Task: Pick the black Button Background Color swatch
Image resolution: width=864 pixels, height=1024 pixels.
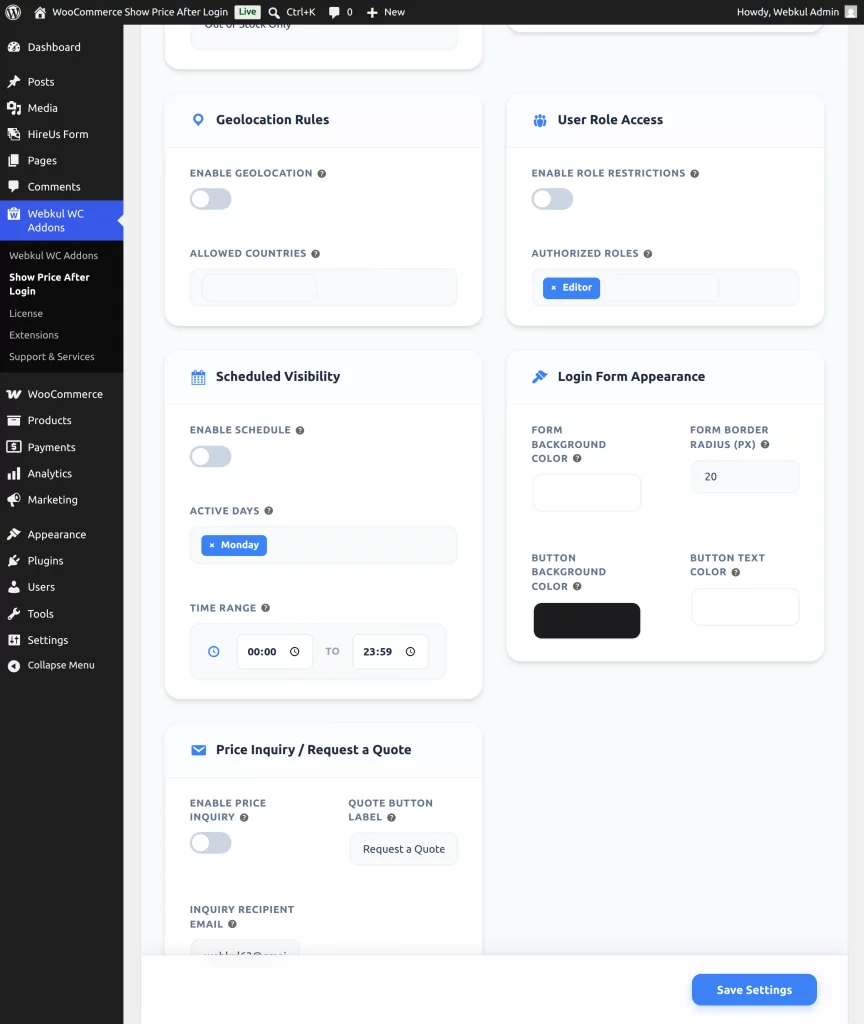Action: [586, 620]
